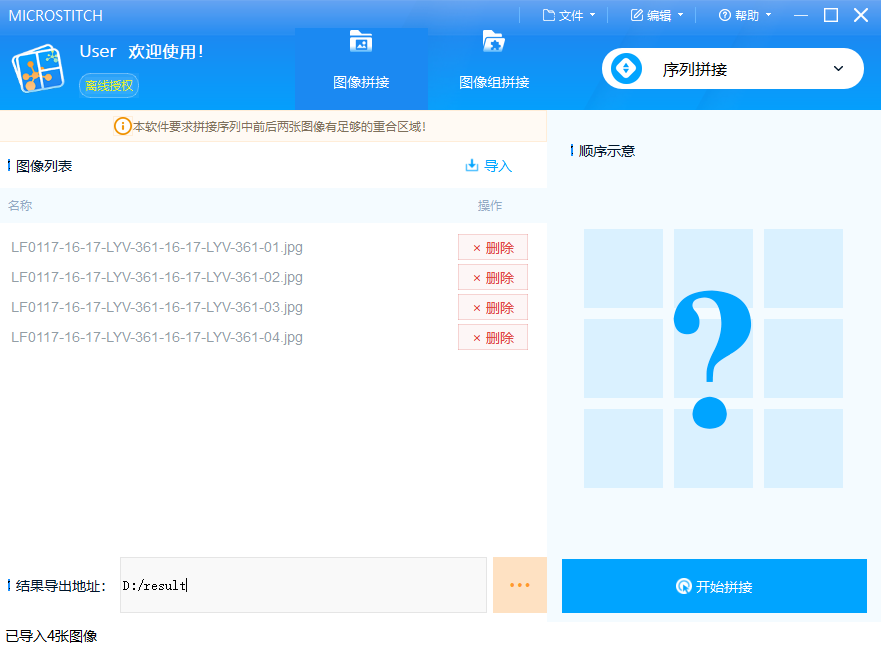Click the 图像组拼接 puzzle folder icon
Screen dimensions: 881x647
click(493, 42)
